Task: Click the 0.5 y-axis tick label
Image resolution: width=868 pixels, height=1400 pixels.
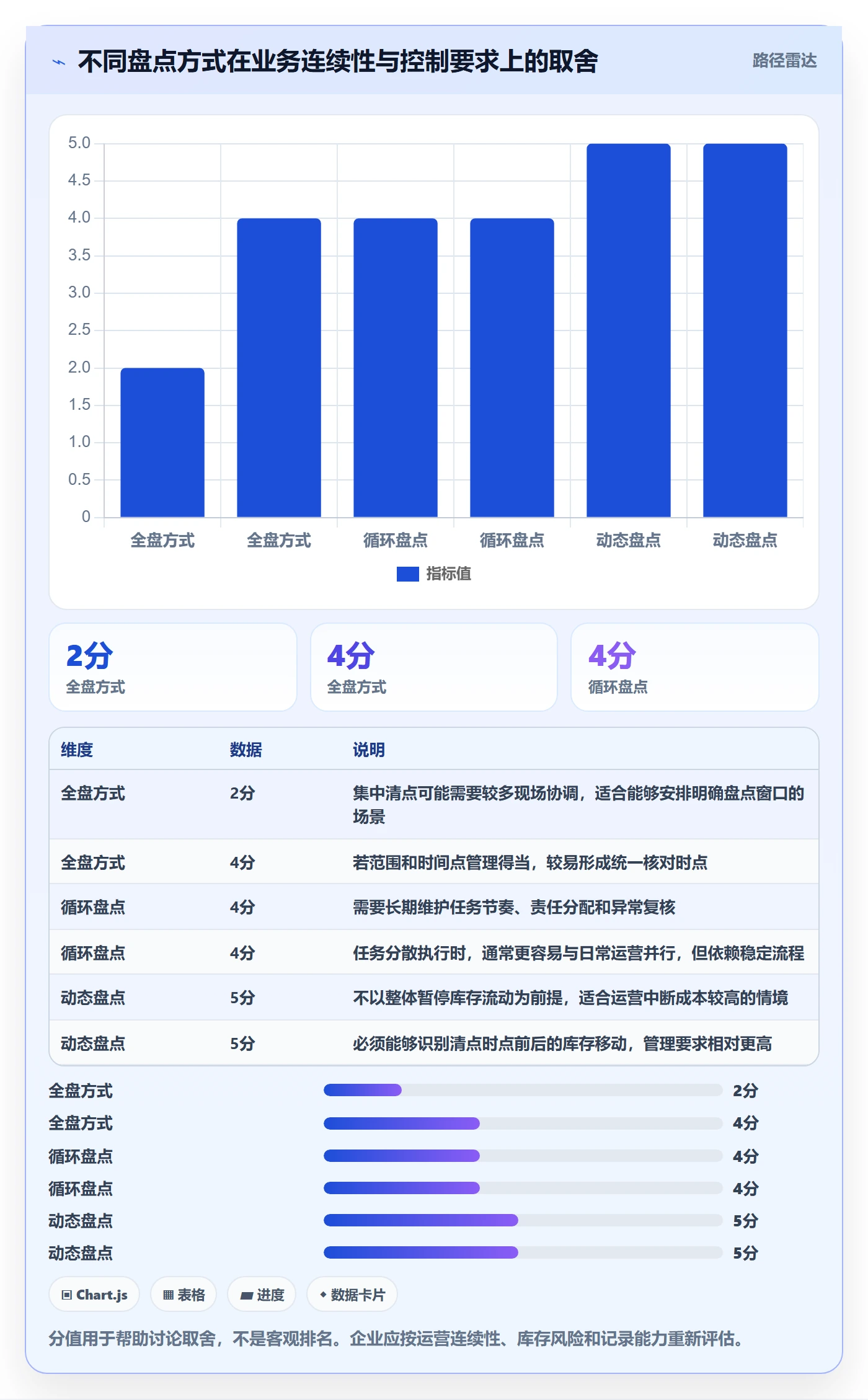Action: pyautogui.click(x=79, y=479)
